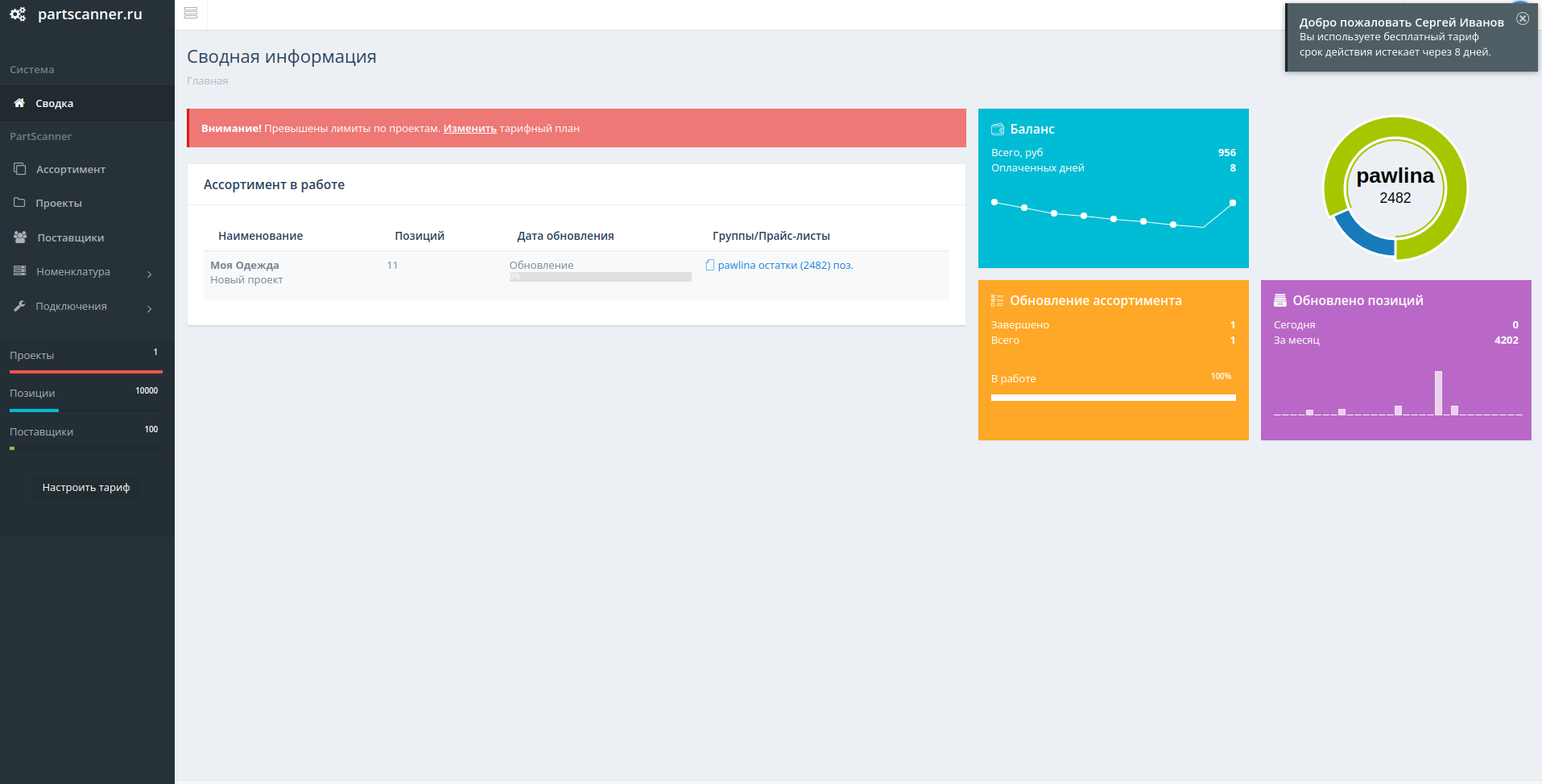1542x784 pixels.
Task: Click the Баланс wallet icon
Action: [x=998, y=129]
